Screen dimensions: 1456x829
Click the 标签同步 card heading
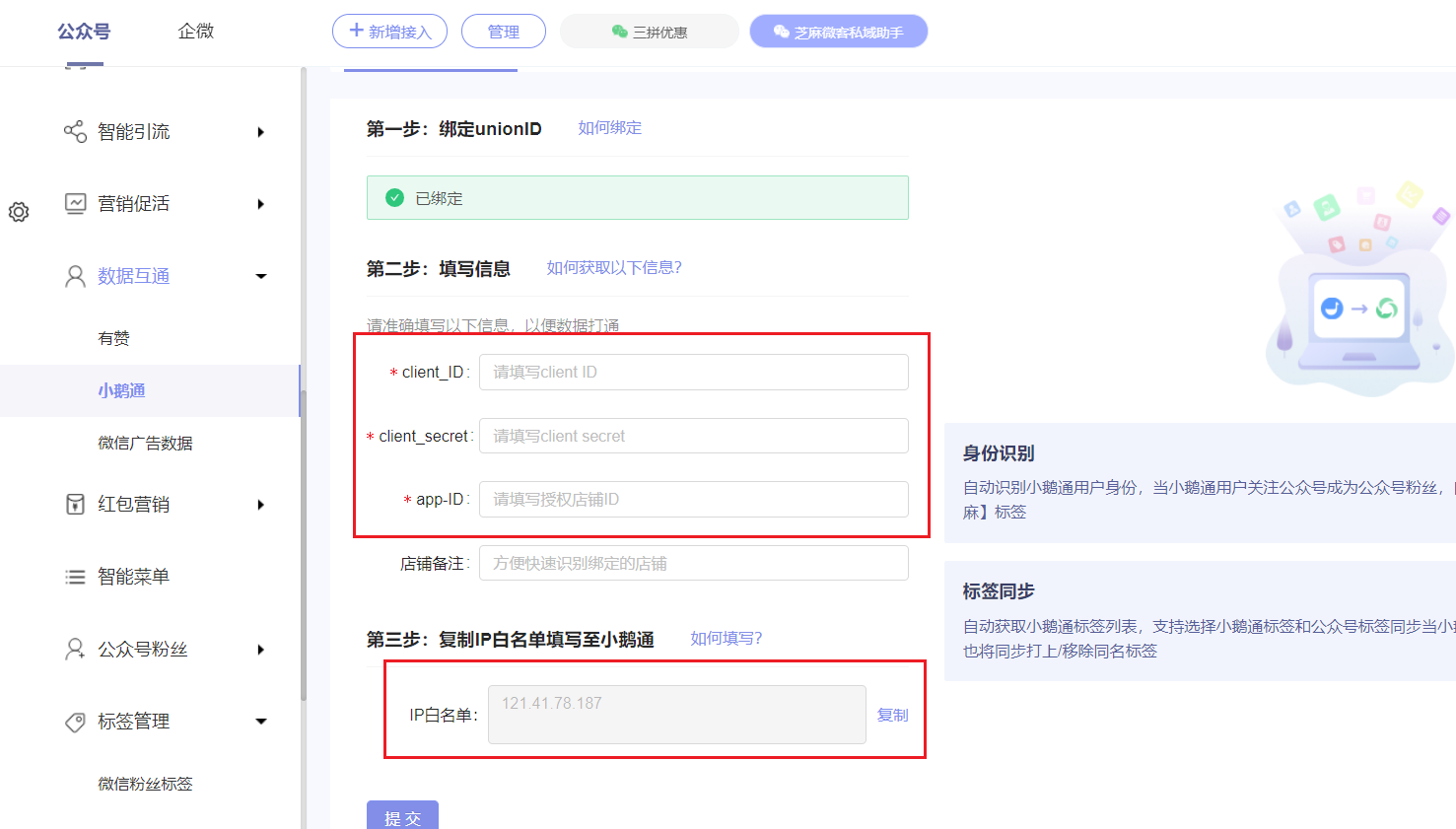[x=999, y=591]
